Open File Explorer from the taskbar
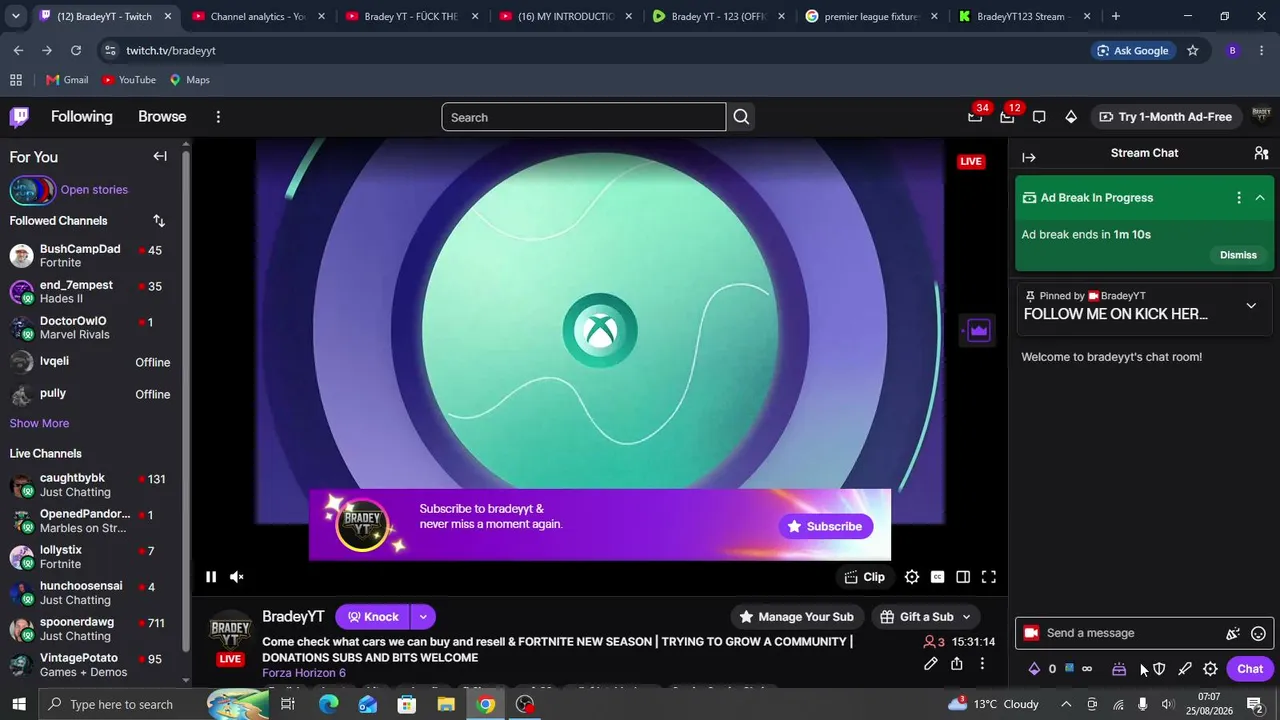The image size is (1280, 720). 446,705
